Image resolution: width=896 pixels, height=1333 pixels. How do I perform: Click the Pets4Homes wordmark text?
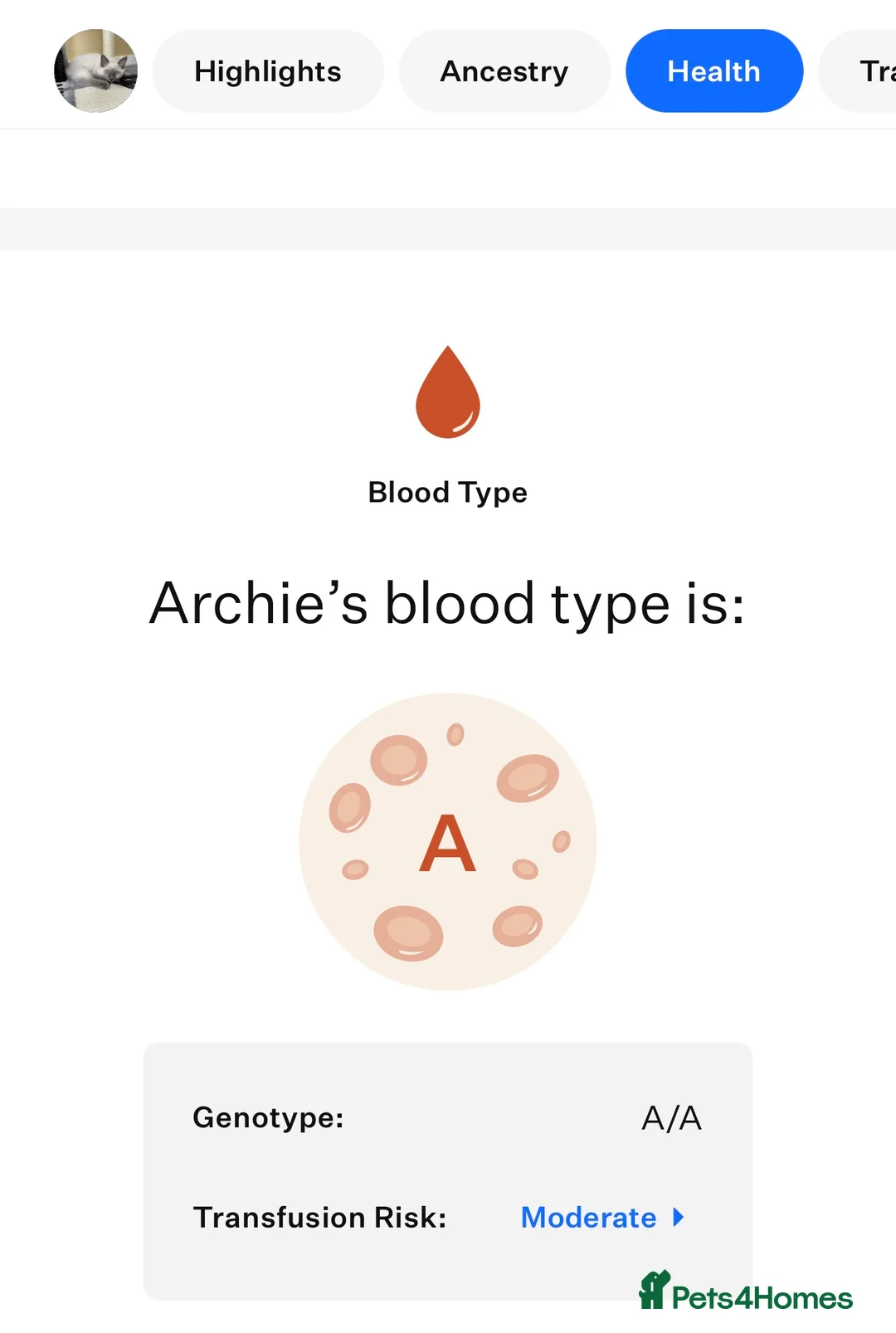pos(762,1297)
